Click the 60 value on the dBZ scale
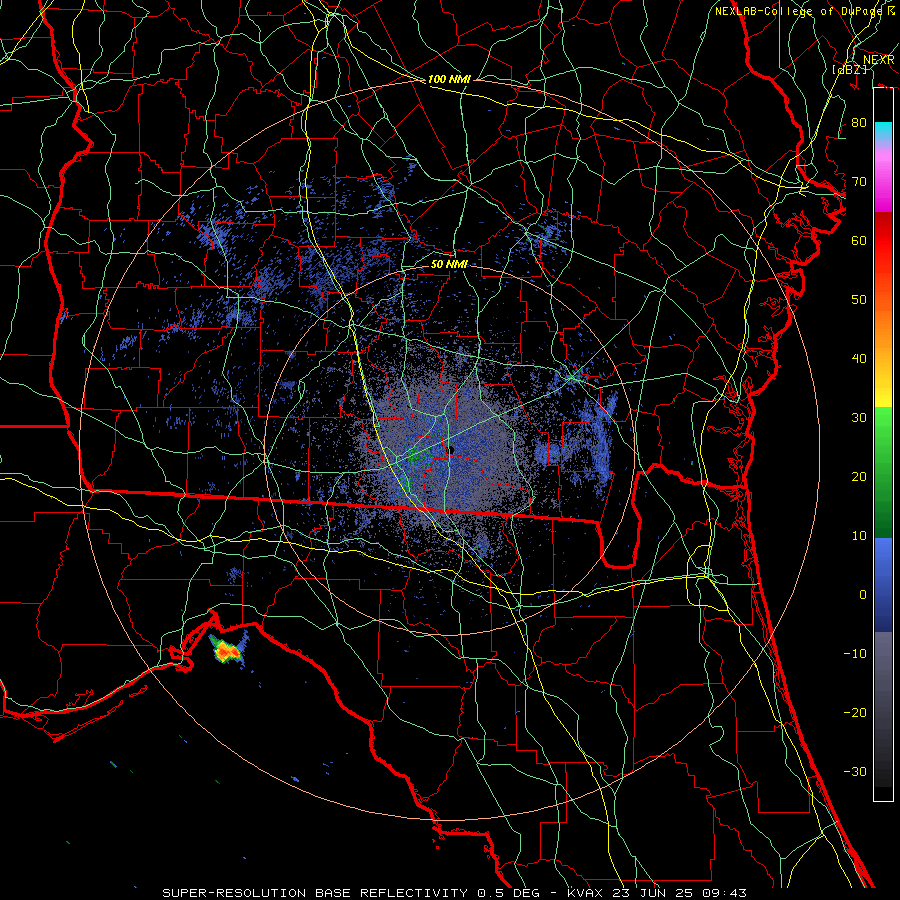 coord(859,241)
